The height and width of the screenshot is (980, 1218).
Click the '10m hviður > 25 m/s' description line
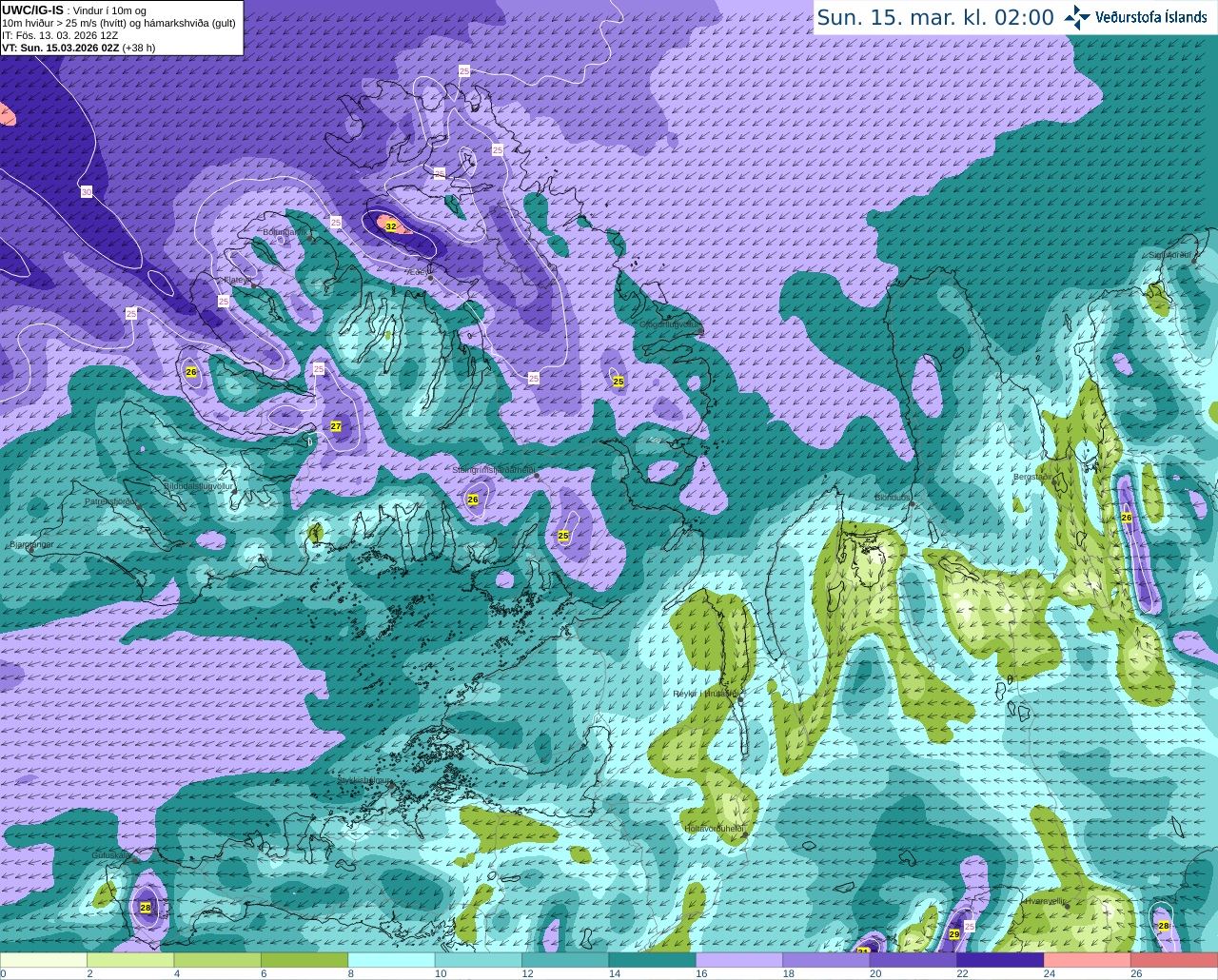click(119, 23)
